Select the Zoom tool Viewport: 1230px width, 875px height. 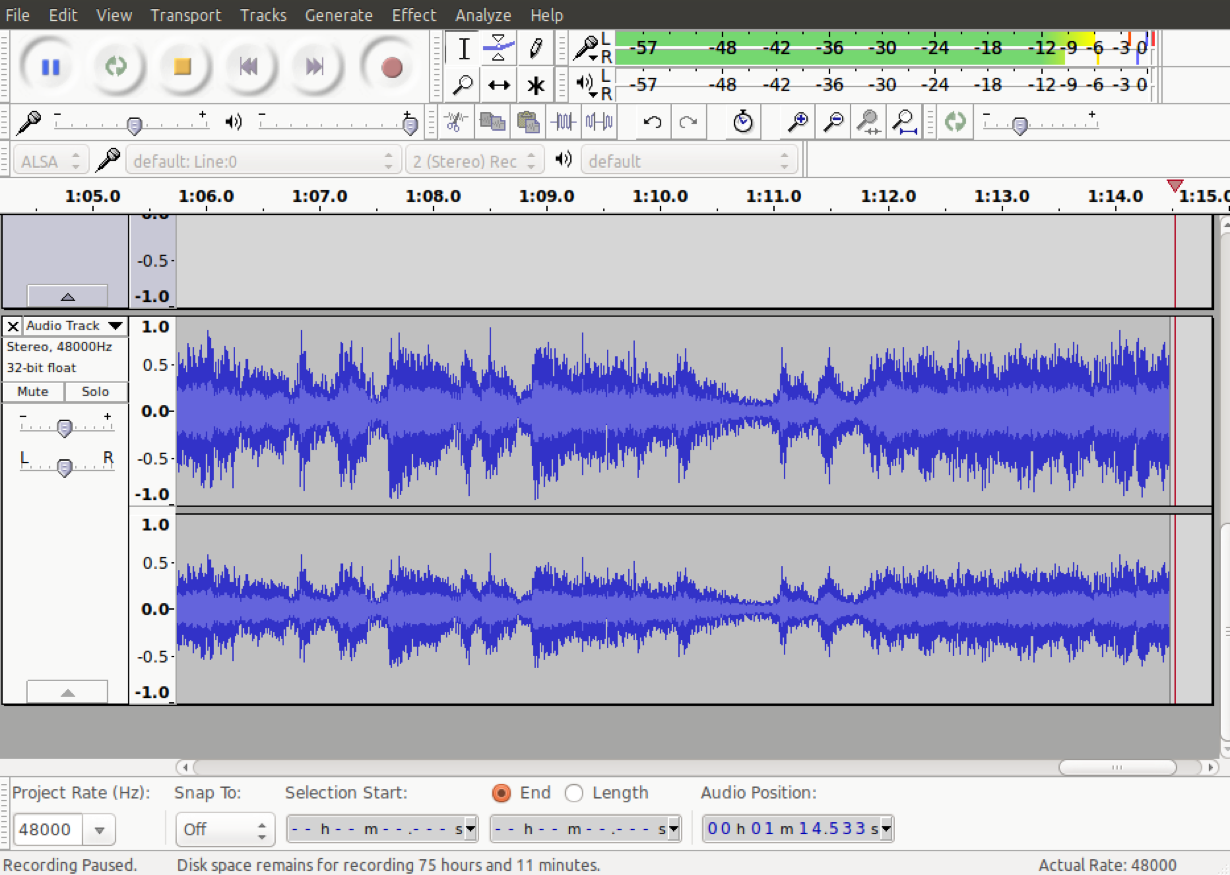point(463,85)
